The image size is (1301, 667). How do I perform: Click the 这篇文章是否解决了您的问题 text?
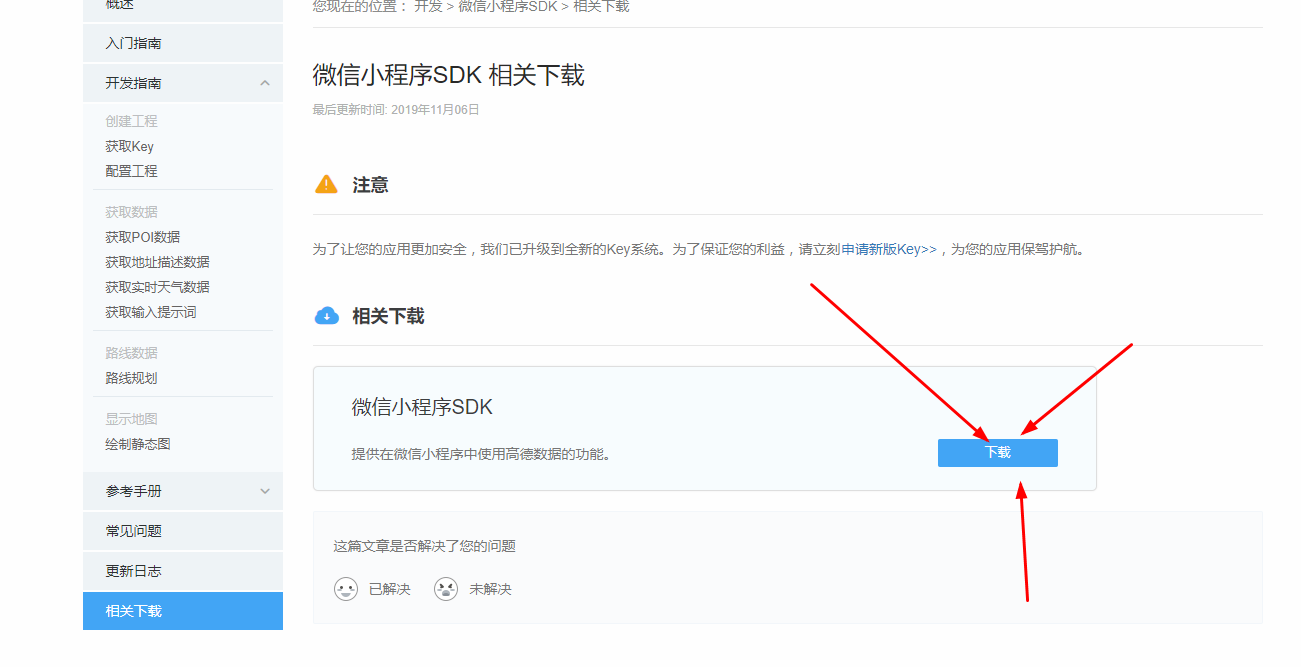point(424,546)
